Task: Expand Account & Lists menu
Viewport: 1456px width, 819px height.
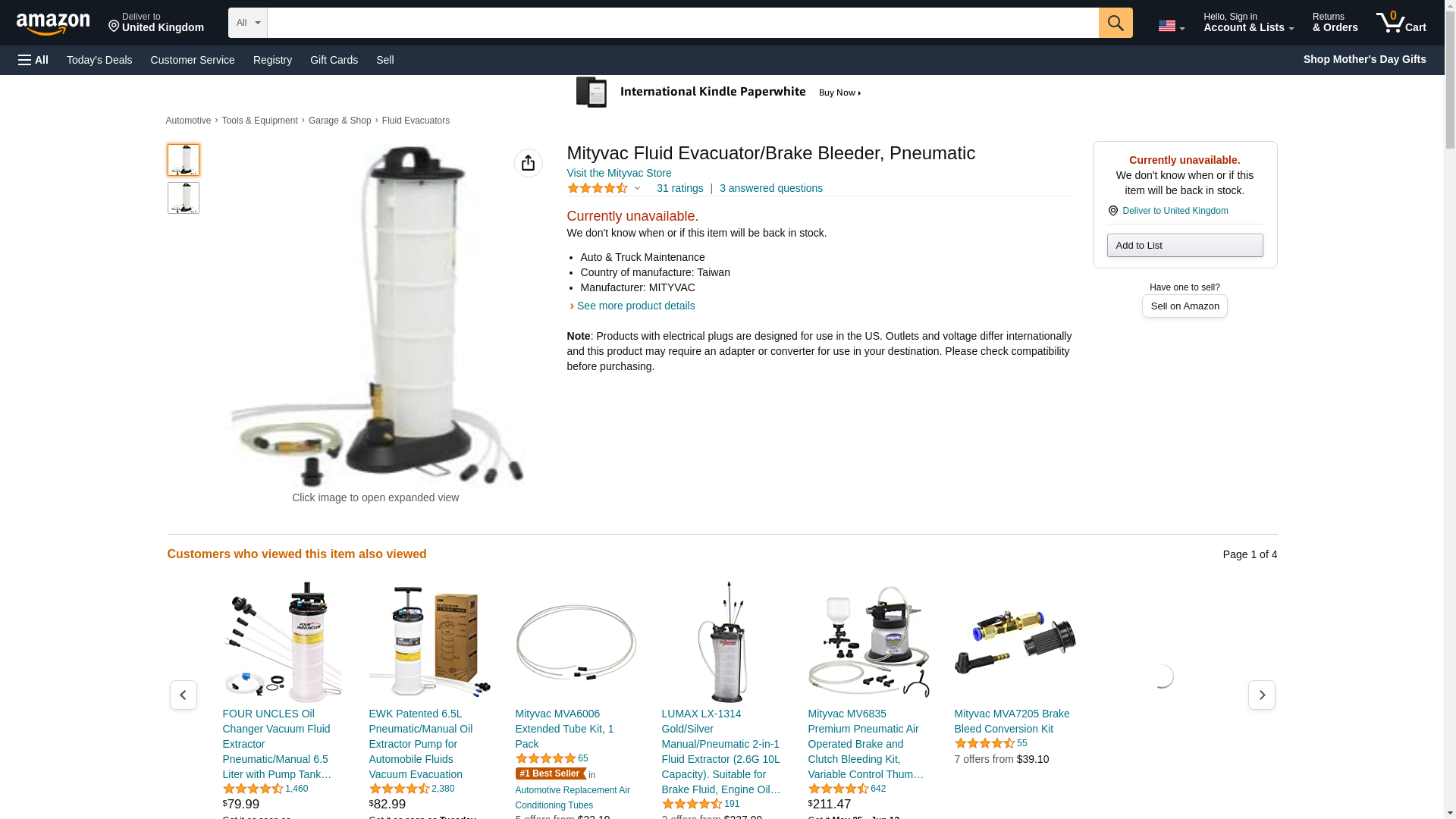Action: tap(1248, 23)
